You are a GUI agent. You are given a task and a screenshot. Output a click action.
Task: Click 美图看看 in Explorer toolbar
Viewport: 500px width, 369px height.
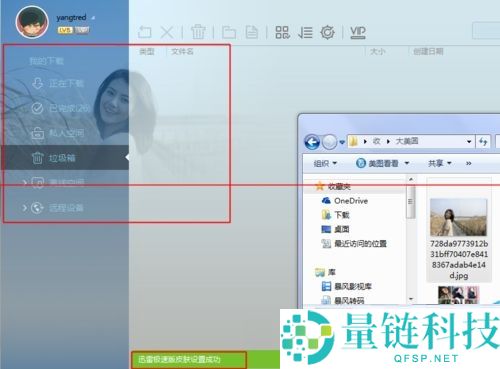pos(377,163)
